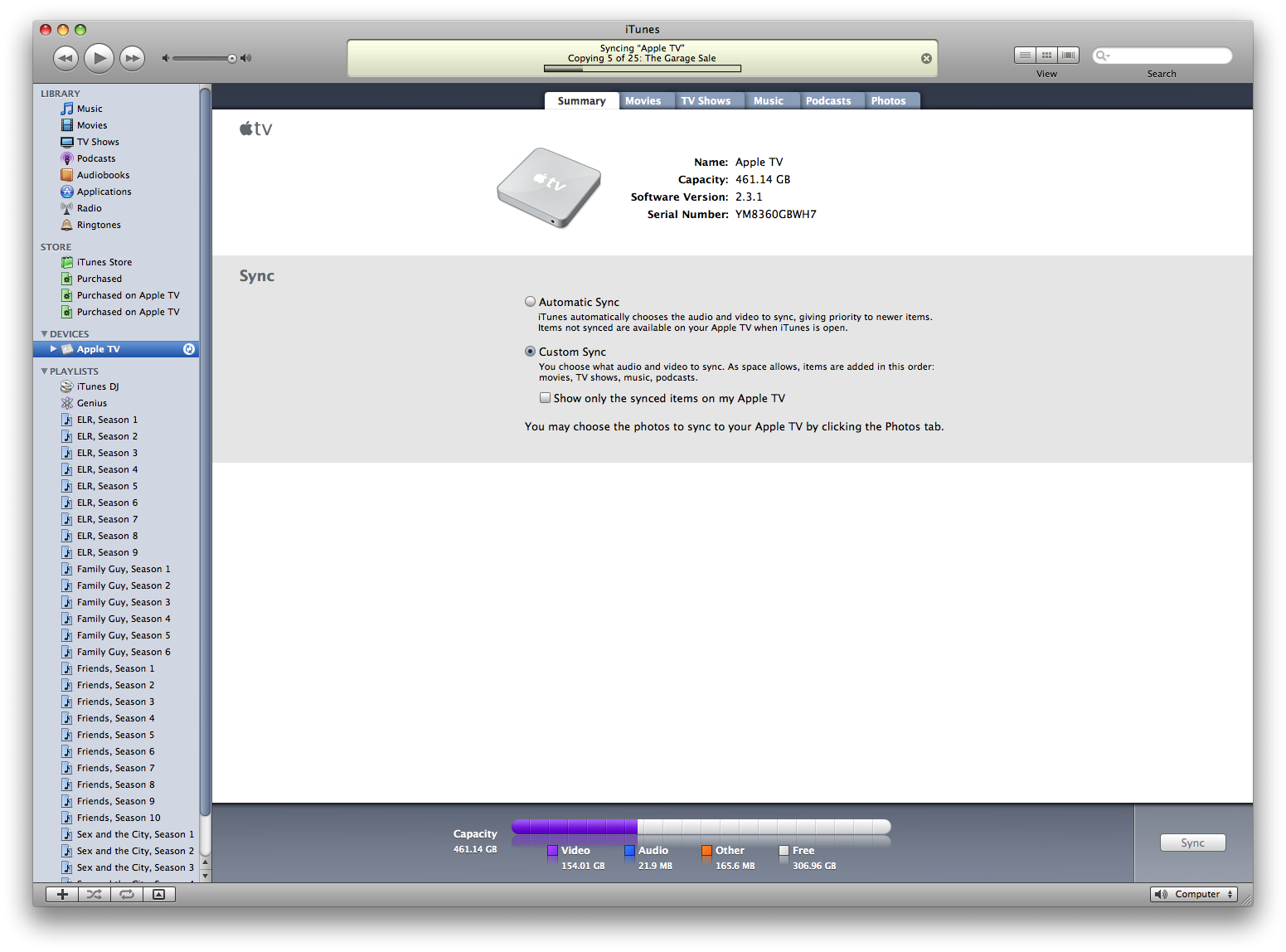Expand the Apple TV device tree
1286x952 pixels.
click(x=53, y=349)
